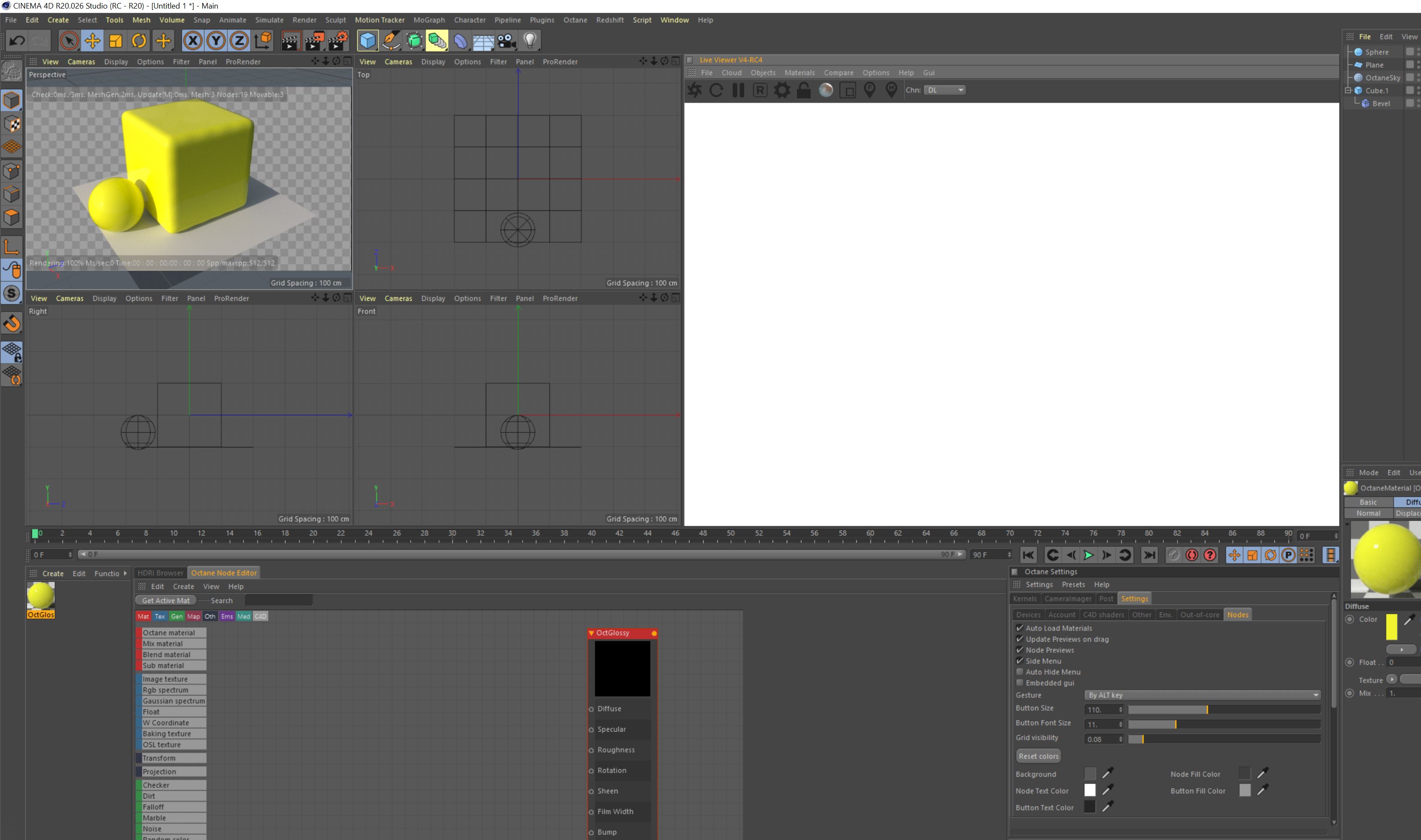The width and height of the screenshot is (1421, 840).
Task: Uncheck Auto Load Materials checkbox
Action: click(1020, 628)
